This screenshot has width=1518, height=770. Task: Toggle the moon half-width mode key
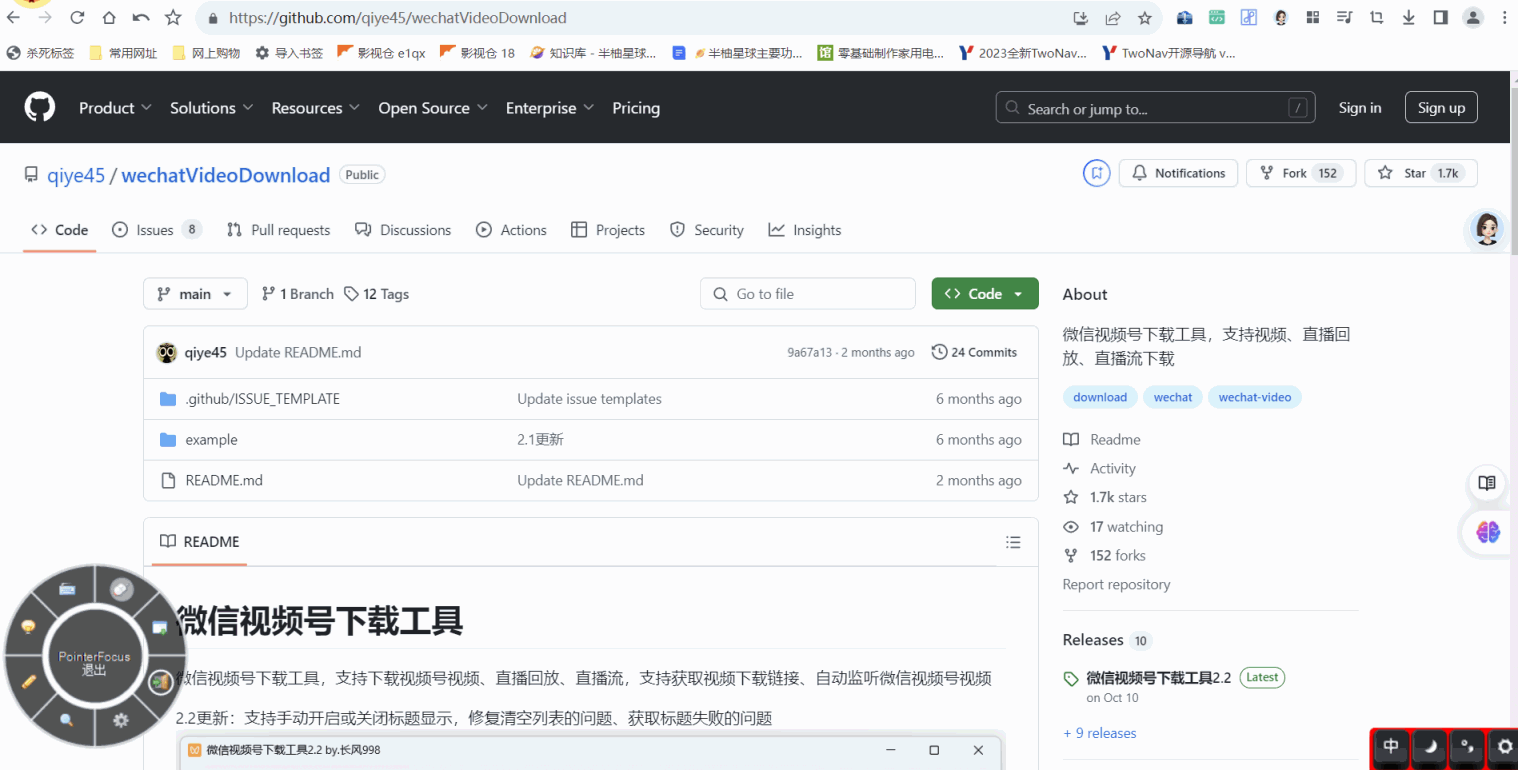tap(1430, 747)
